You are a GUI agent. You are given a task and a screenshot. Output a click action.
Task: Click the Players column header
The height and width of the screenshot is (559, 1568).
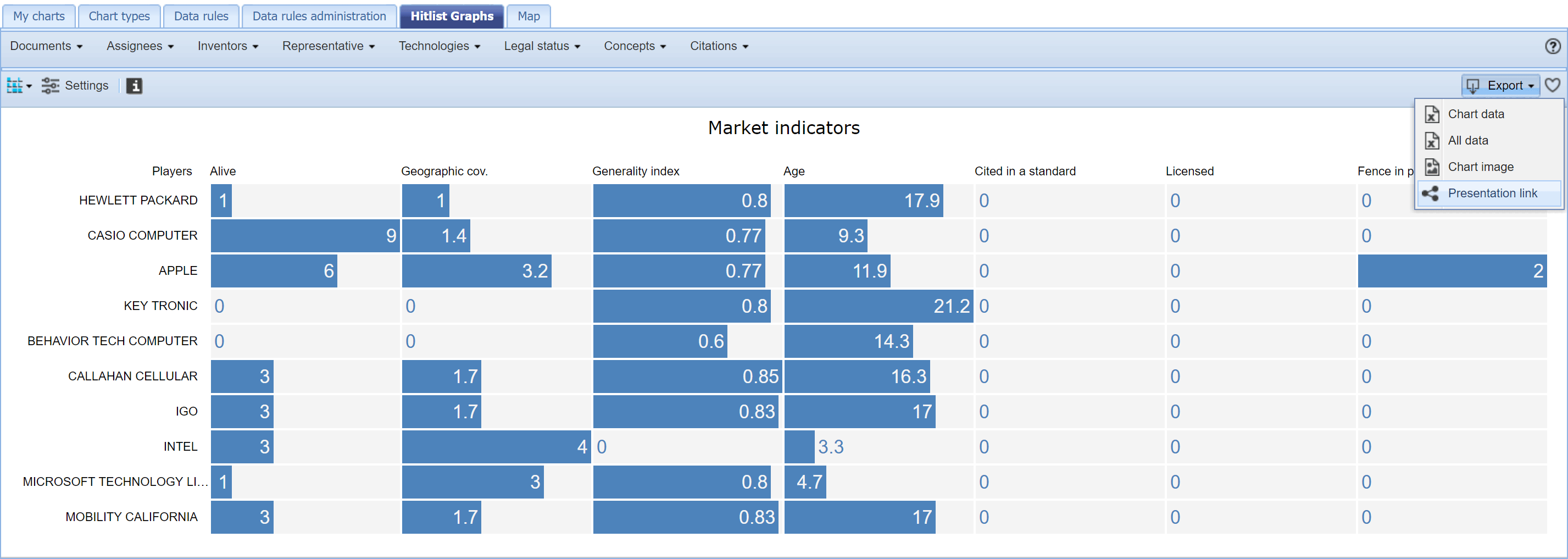171,171
